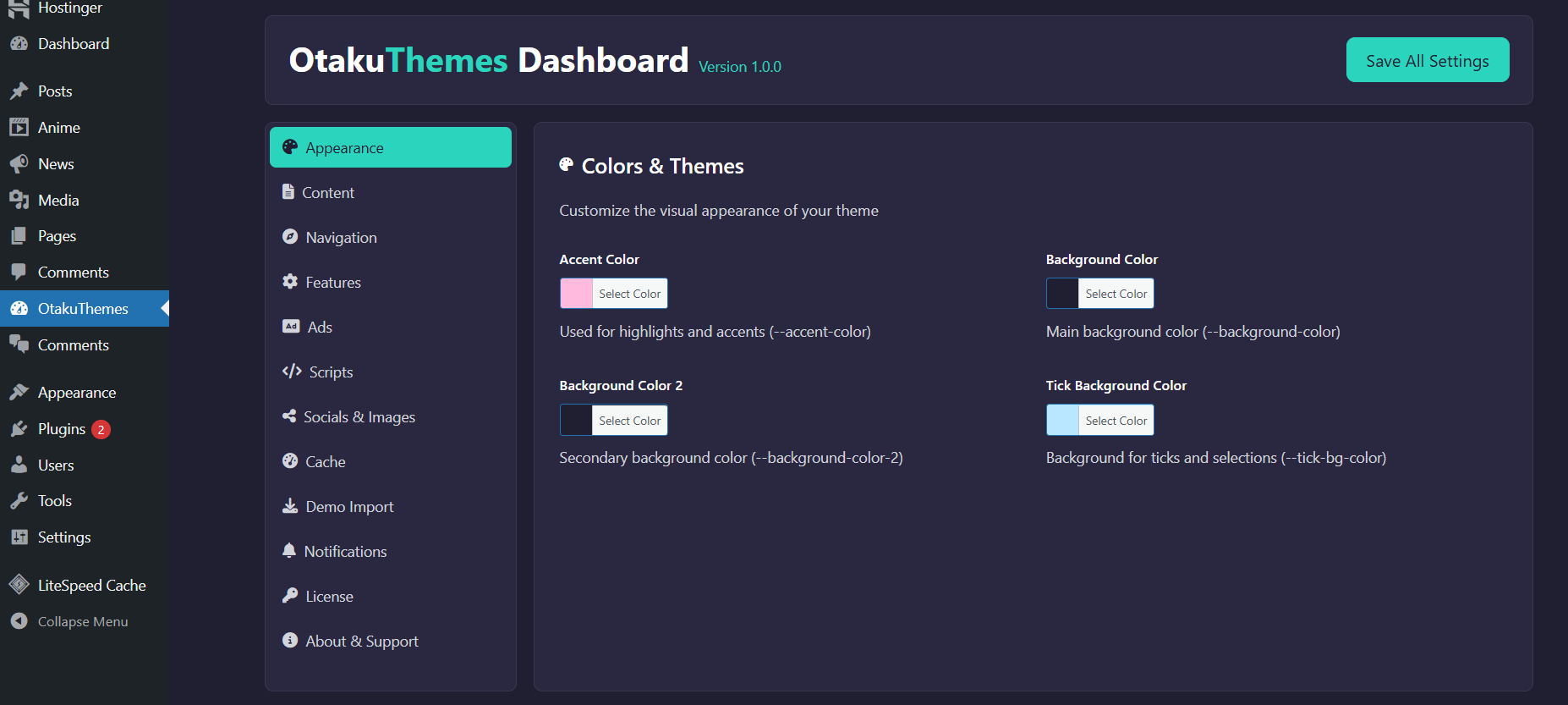Click the Background Color 2 swatch
Viewport: 1568px width, 705px height.
pos(577,421)
